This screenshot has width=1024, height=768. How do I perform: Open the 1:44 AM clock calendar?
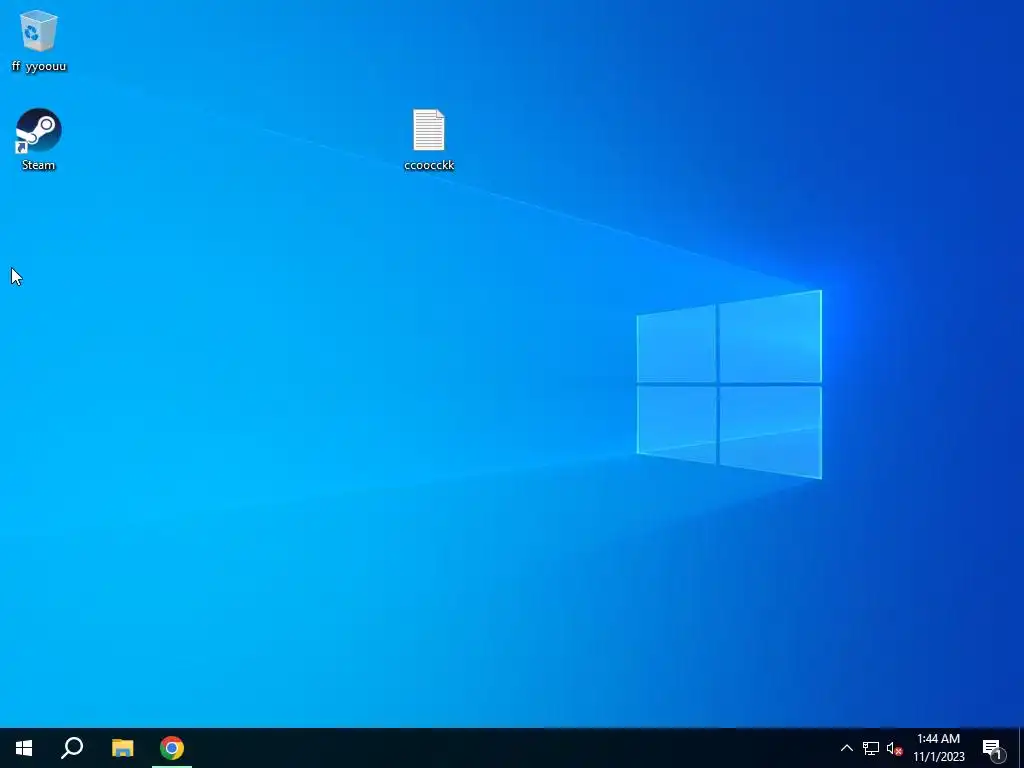point(938,748)
